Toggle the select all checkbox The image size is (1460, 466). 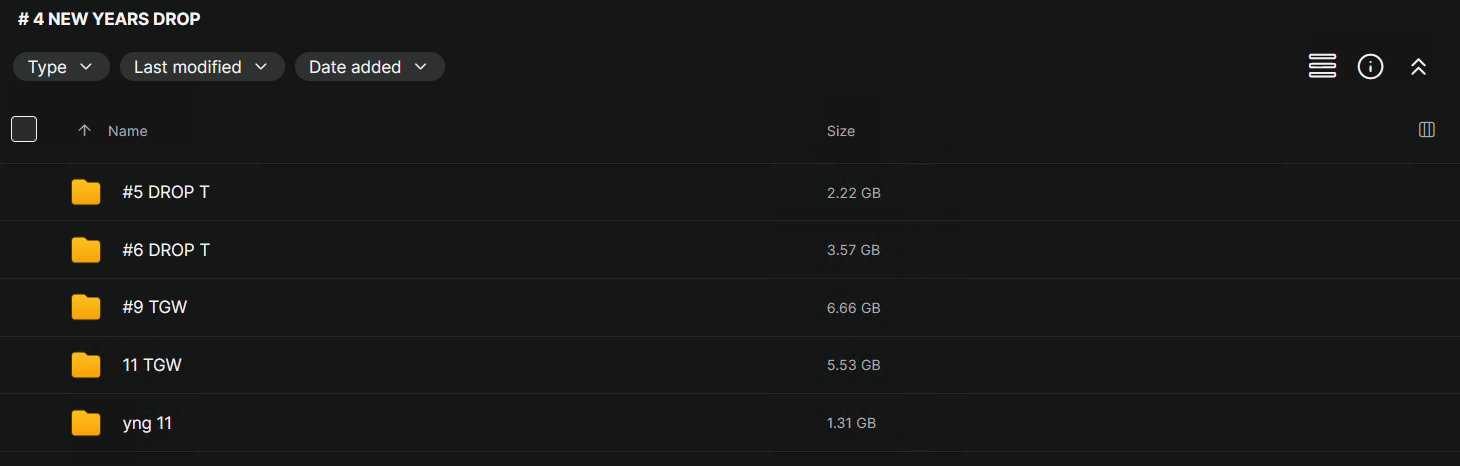click(x=24, y=129)
